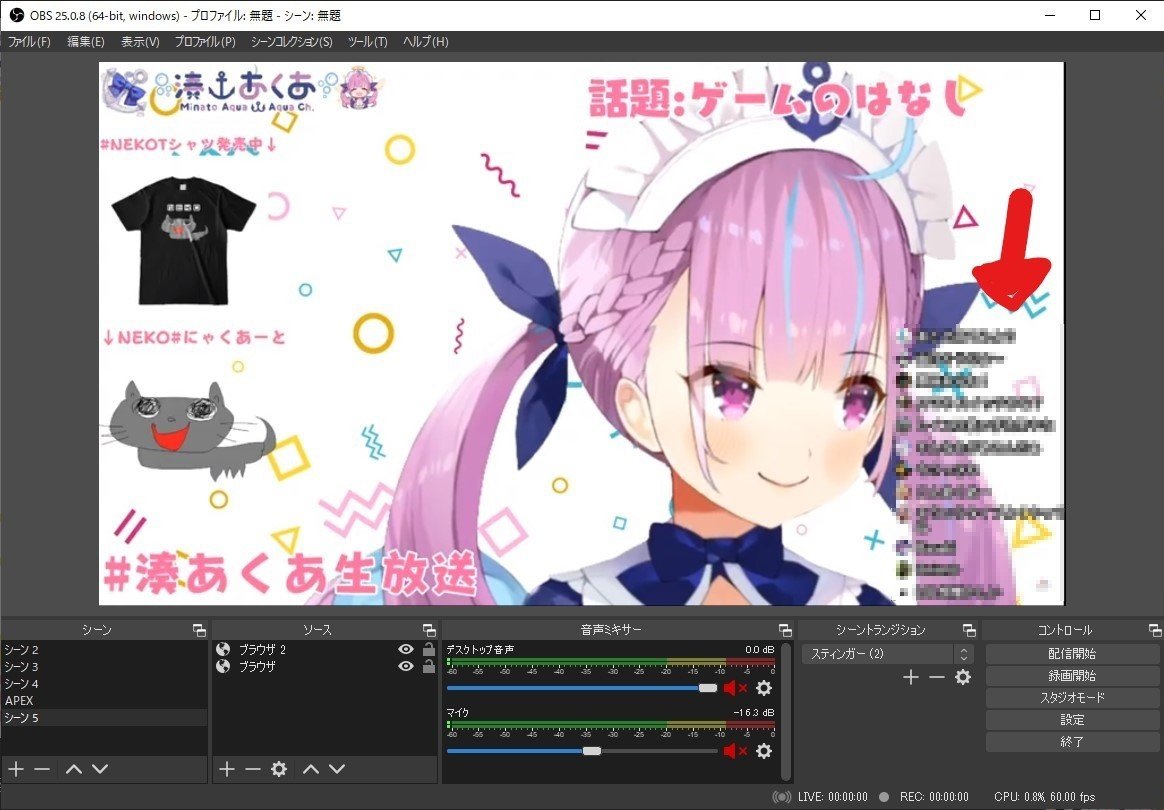Move scene up with arrow icon

(x=73, y=769)
